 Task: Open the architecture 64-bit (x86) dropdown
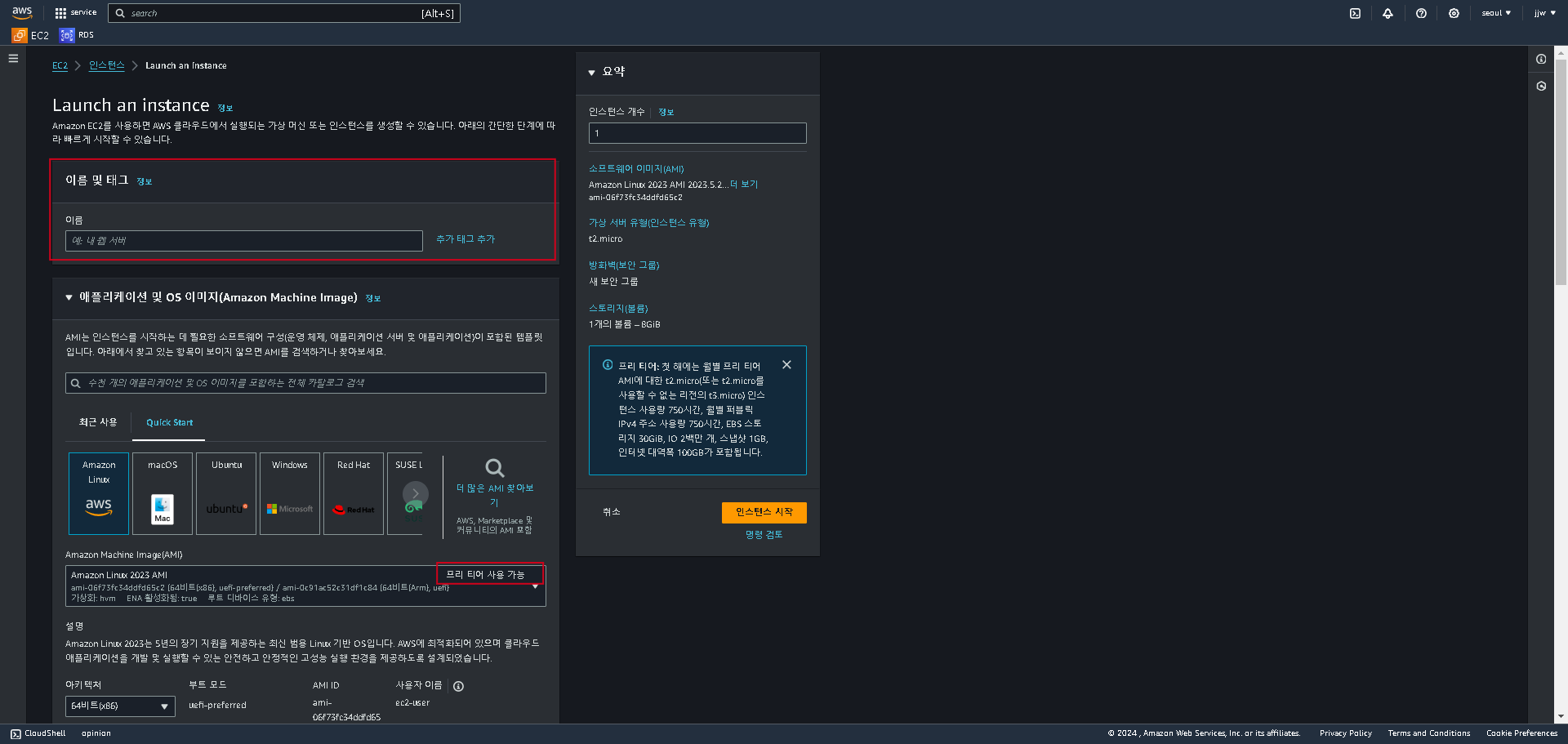[120, 706]
